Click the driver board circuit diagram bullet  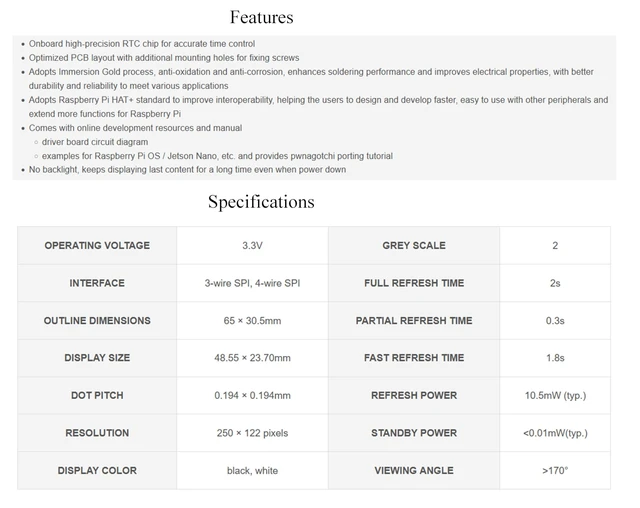(x=95, y=142)
